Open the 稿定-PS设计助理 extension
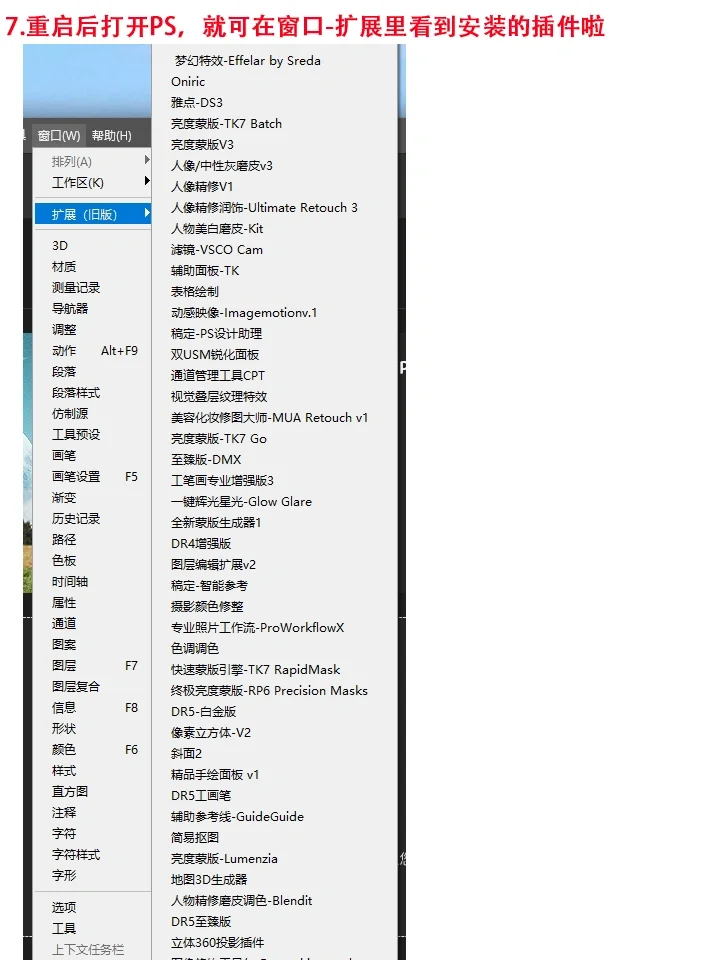720x960 pixels. point(217,334)
